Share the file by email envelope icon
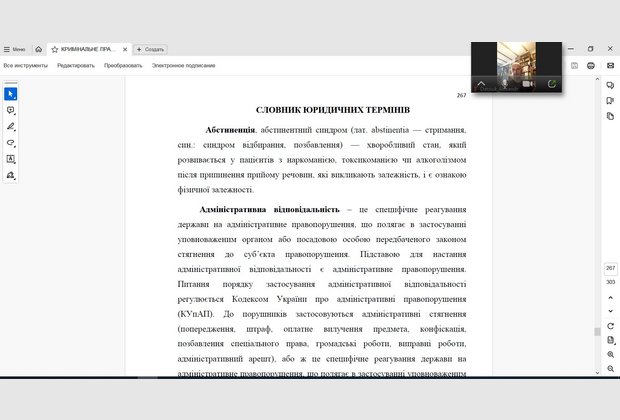The height and width of the screenshot is (420, 620). click(x=609, y=65)
